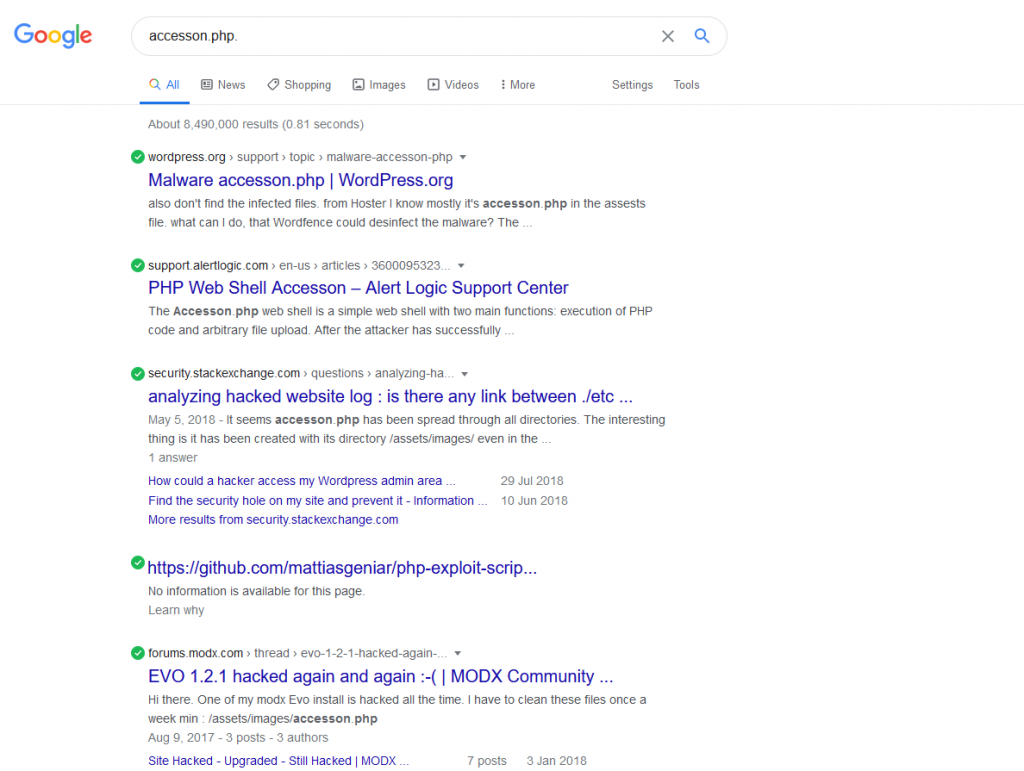Screen dimensions: 1024x771
Task: Click green checkmark beside support.alertlogic.com result
Action: point(137,265)
